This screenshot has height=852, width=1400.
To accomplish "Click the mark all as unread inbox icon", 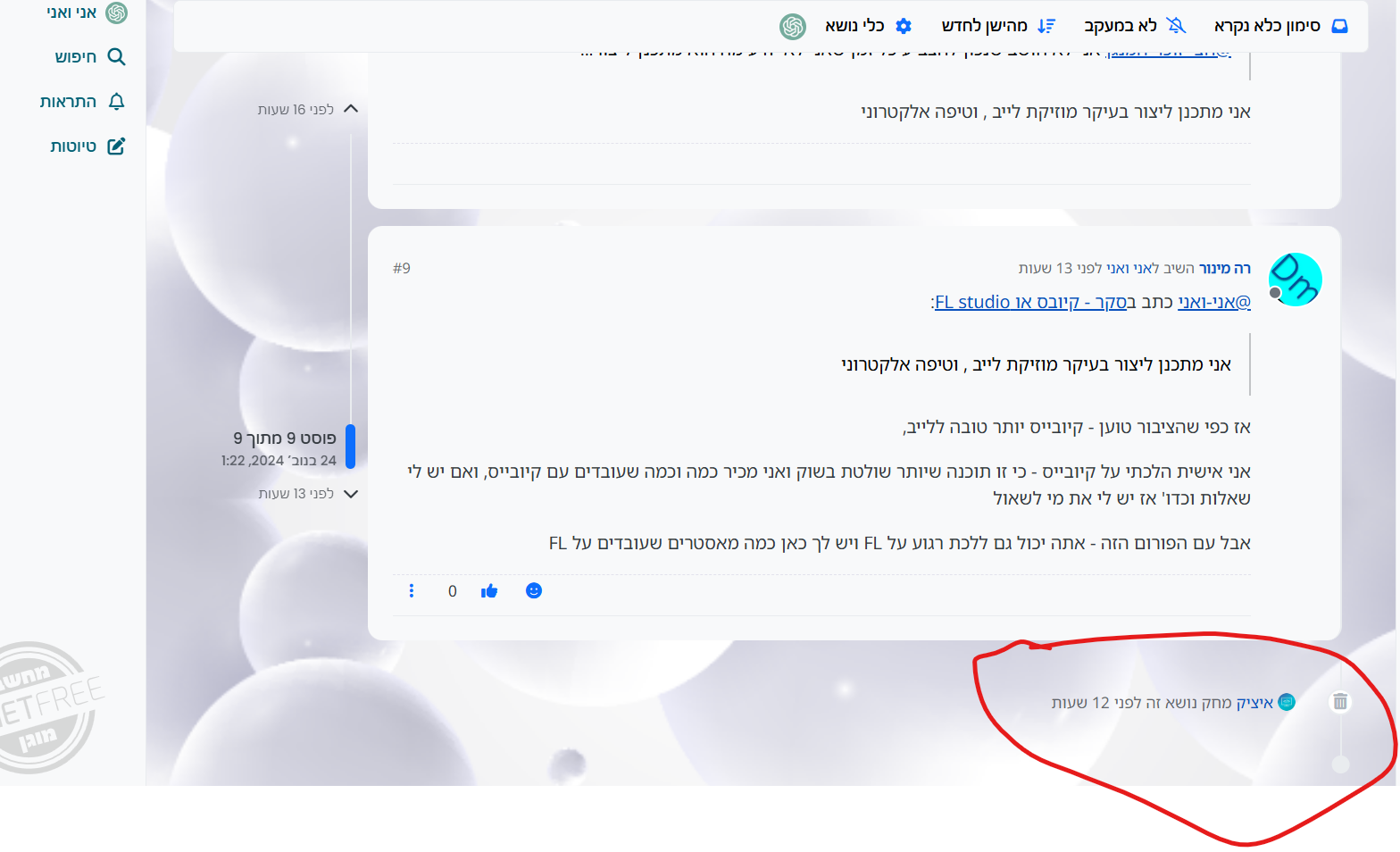I will (x=1339, y=26).
